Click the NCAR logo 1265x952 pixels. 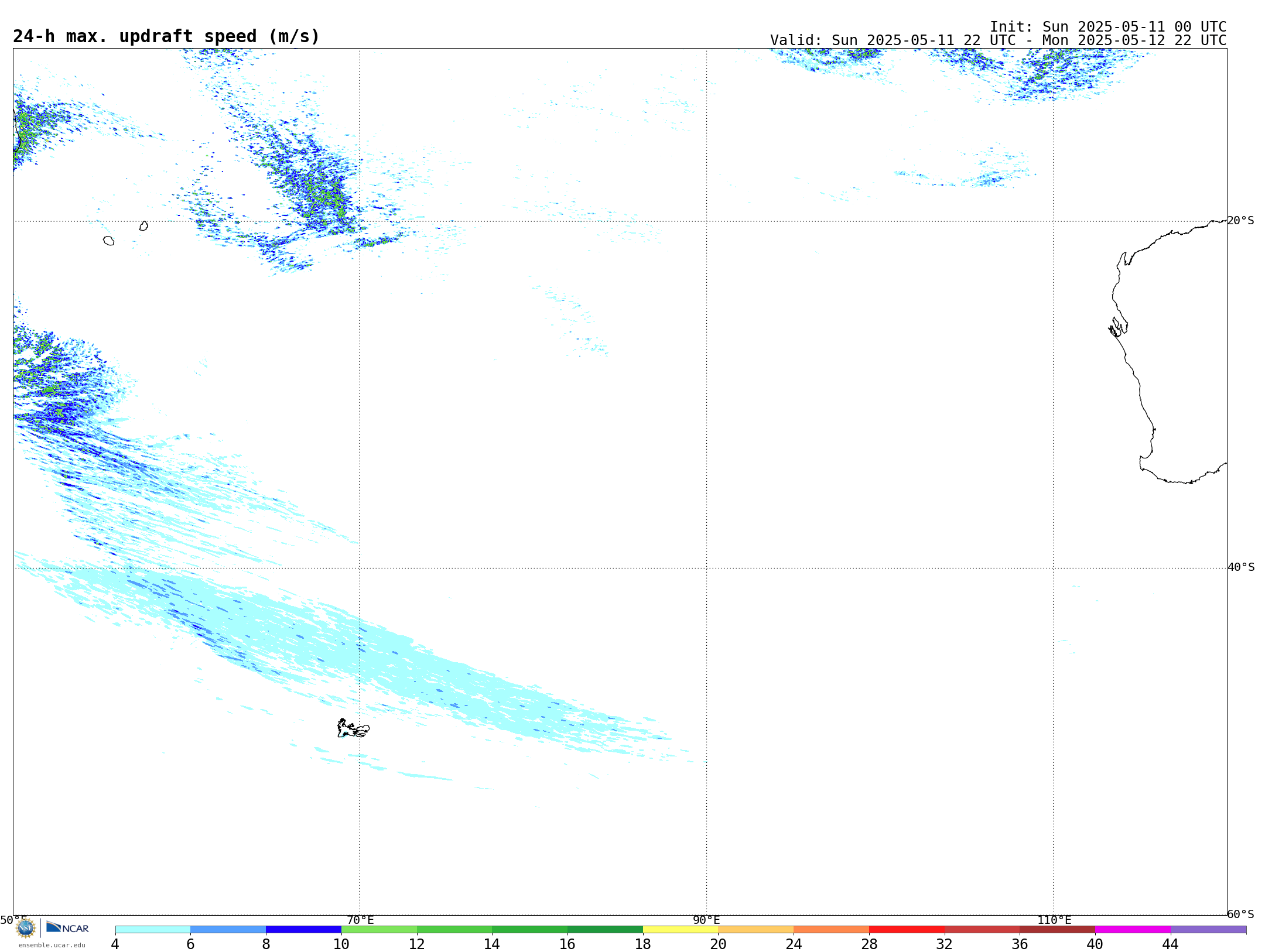click(x=67, y=927)
